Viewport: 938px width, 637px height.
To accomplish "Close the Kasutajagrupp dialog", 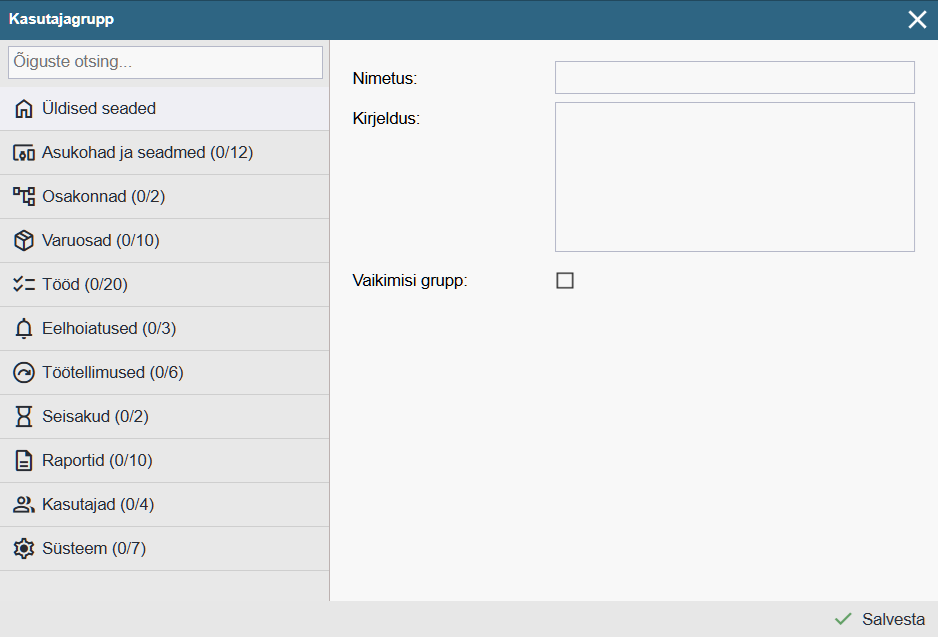I will (x=917, y=20).
